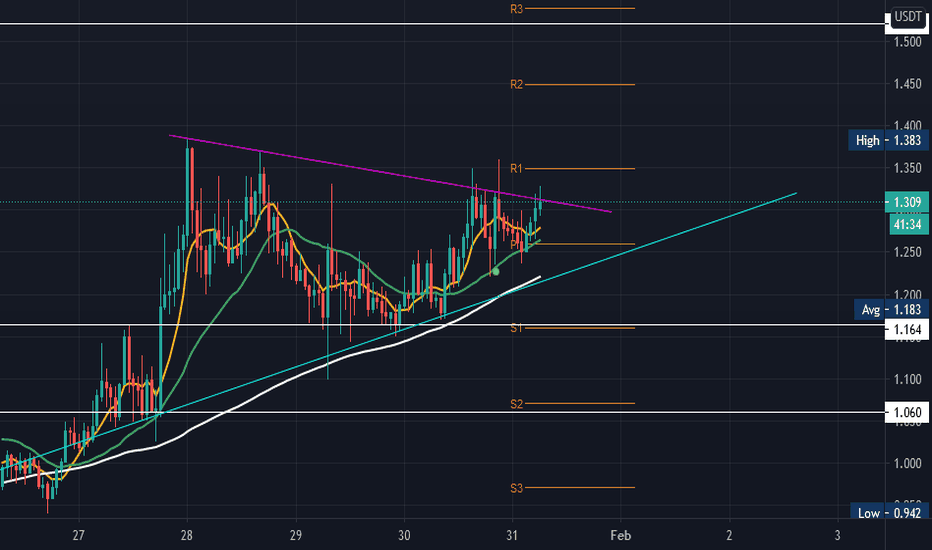Click date label 31 on time axis

(512, 535)
